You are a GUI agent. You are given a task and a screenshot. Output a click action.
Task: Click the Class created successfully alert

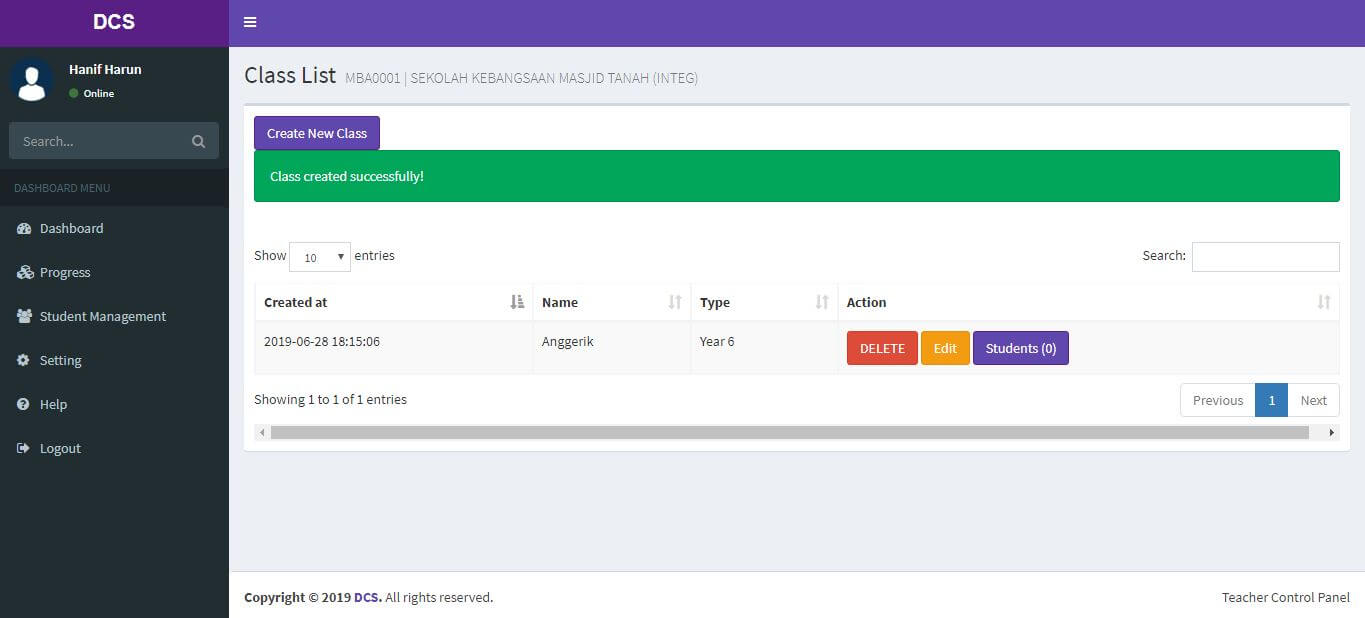coord(797,176)
